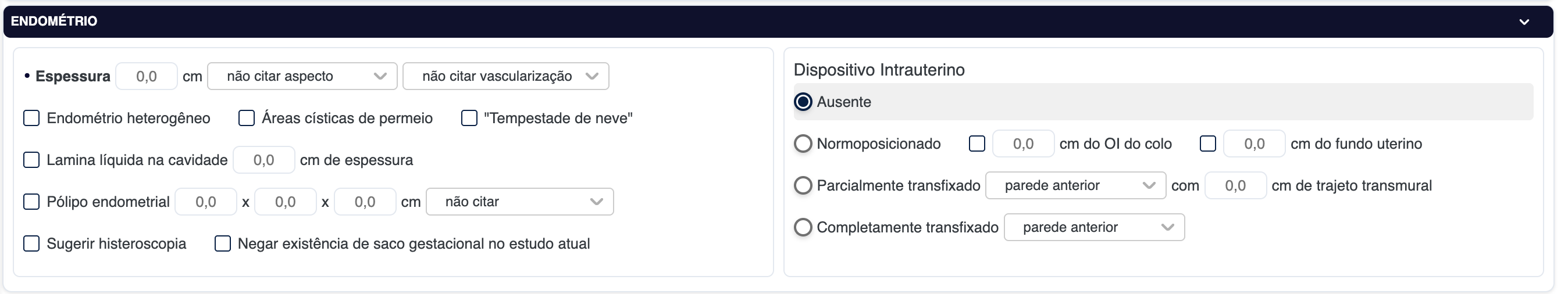Click the trajeto transmural cm input
Screen dimensions: 1568x294
[1235, 186]
